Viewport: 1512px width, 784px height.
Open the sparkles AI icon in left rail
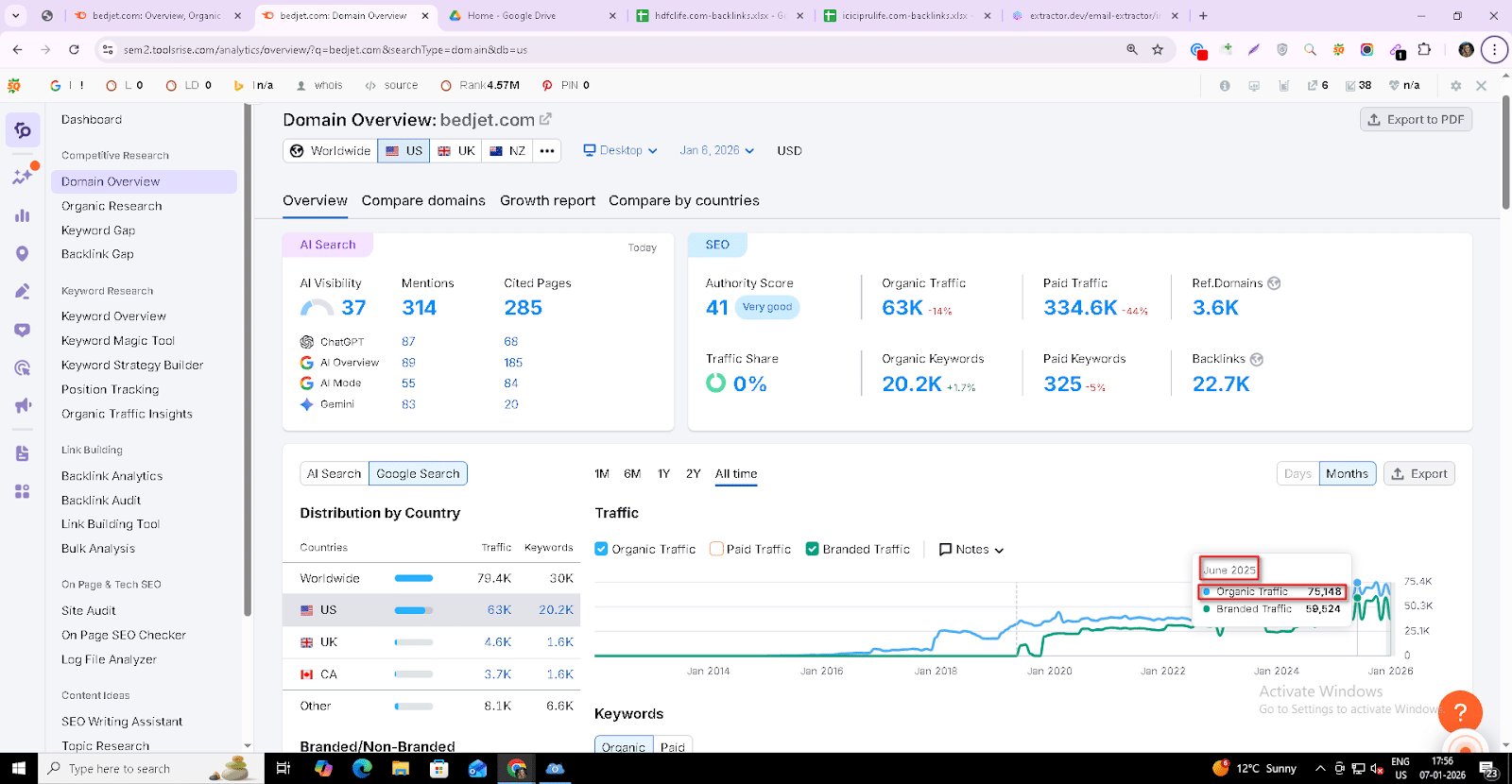(23, 176)
